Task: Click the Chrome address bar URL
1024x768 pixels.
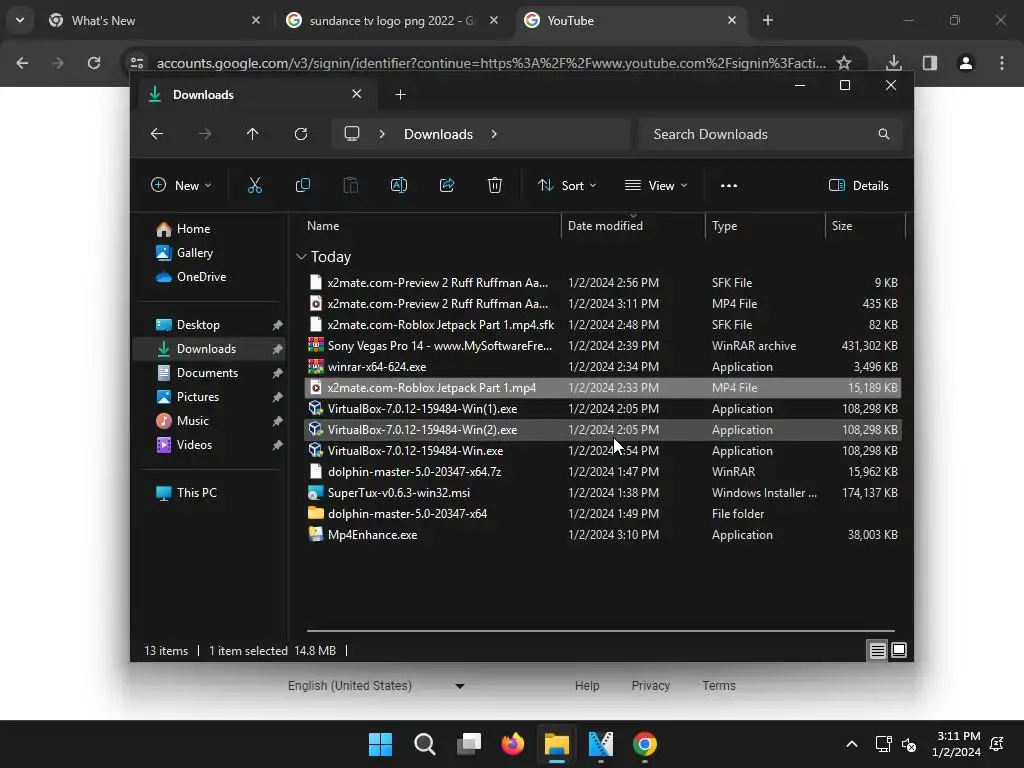Action: pos(491,63)
